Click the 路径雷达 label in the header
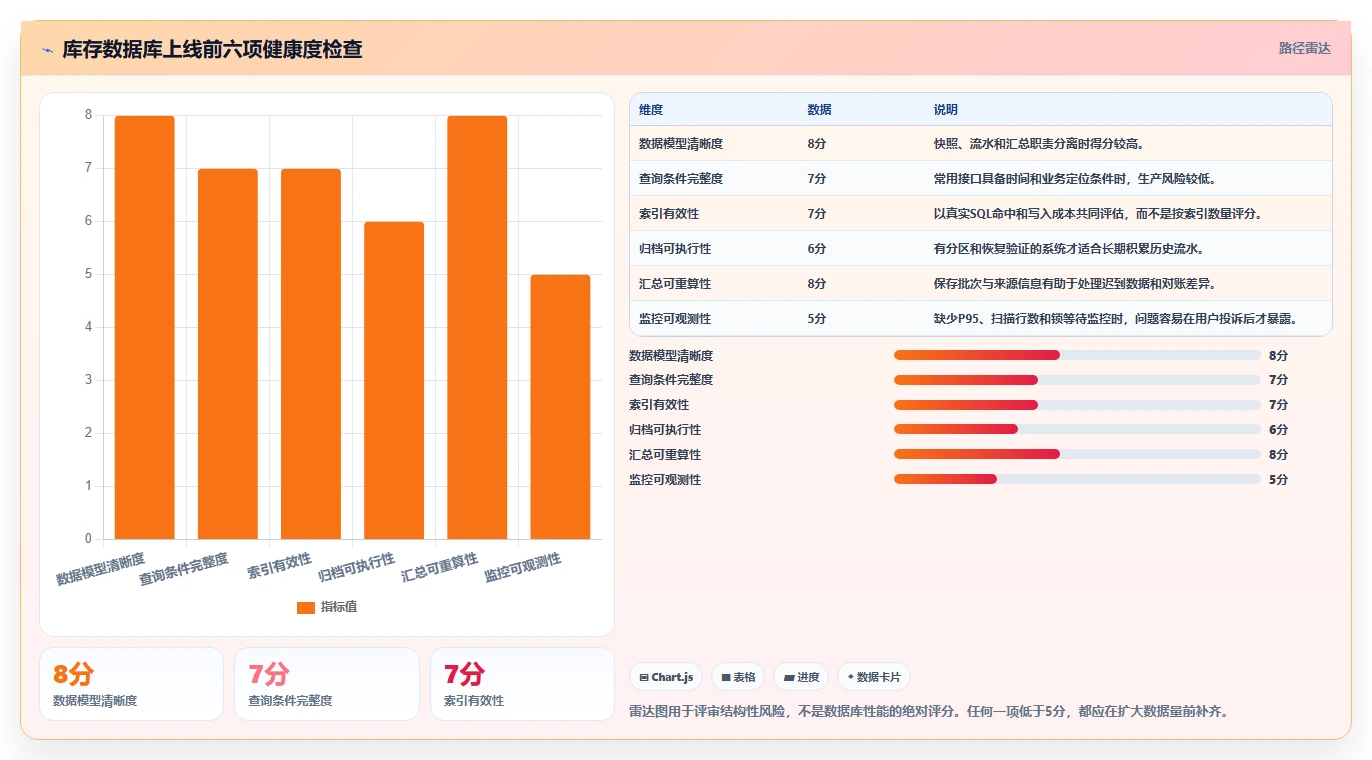1372x760 pixels. 1304,48
